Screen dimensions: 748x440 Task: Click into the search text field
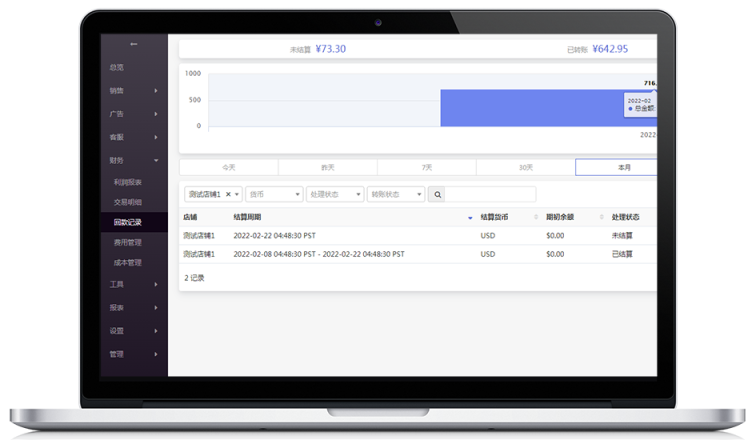coord(491,194)
